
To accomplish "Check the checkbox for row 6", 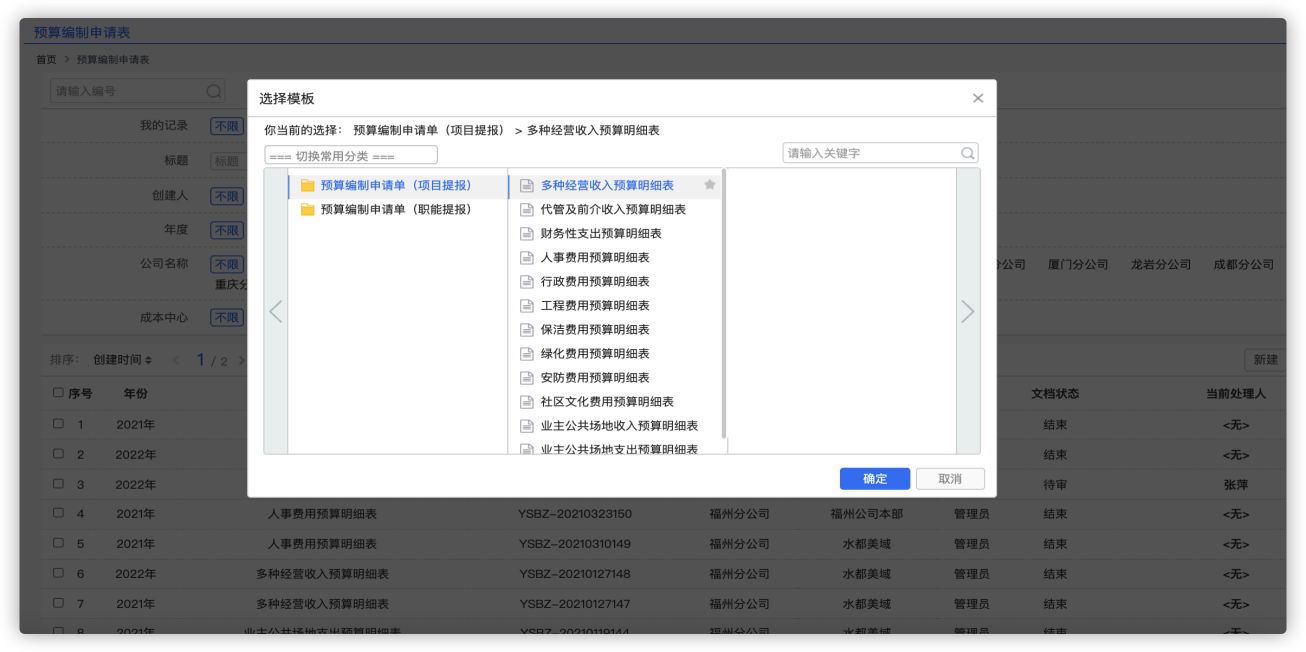I will click(58, 573).
